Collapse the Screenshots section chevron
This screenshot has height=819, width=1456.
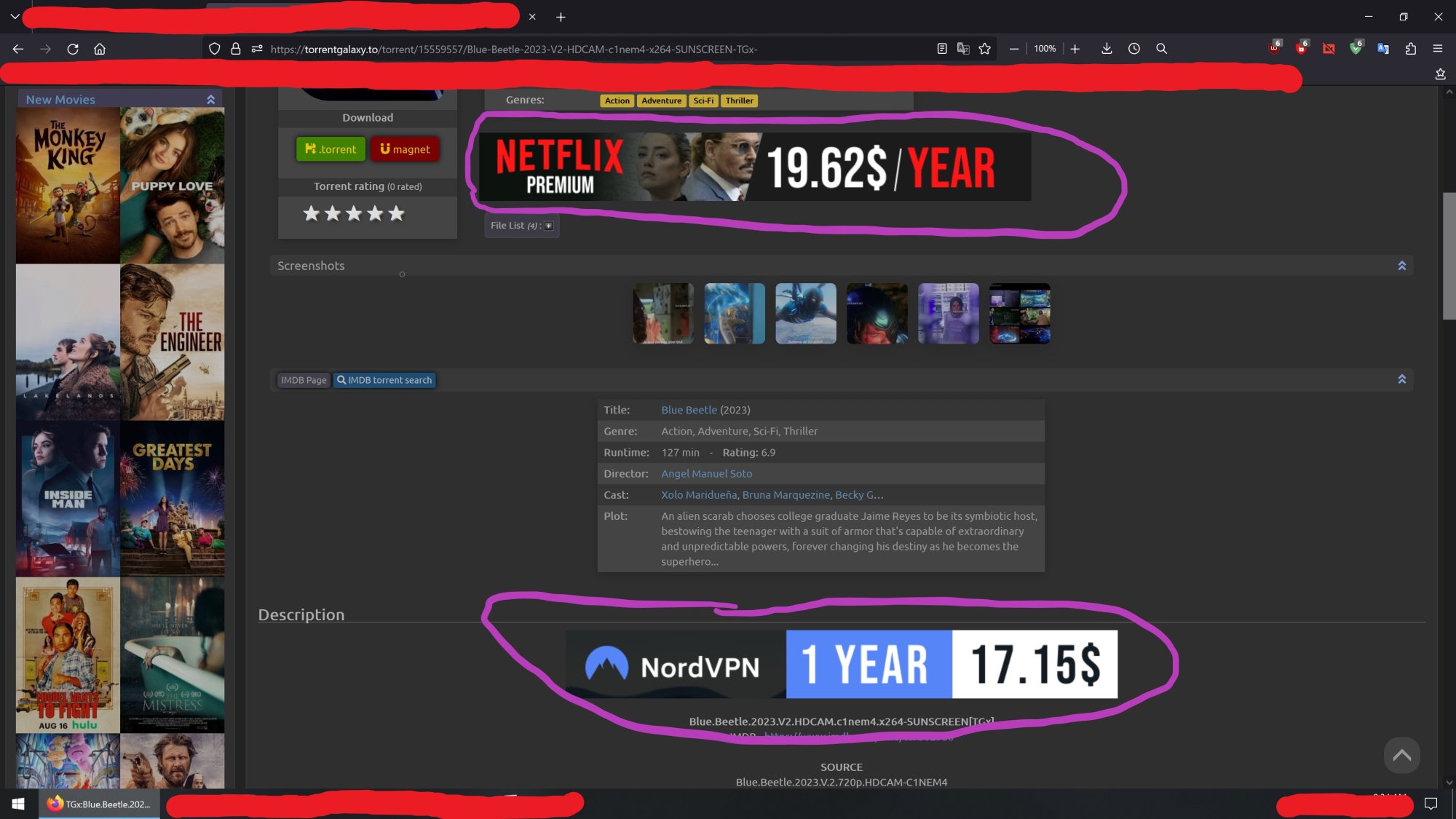[x=1401, y=266]
